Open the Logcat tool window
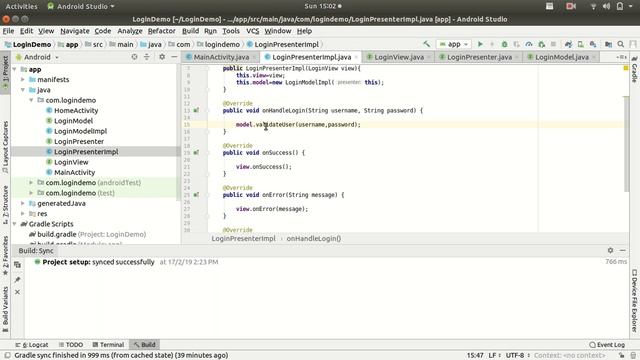Screen dimensions: 640x360 (x=31, y=345)
